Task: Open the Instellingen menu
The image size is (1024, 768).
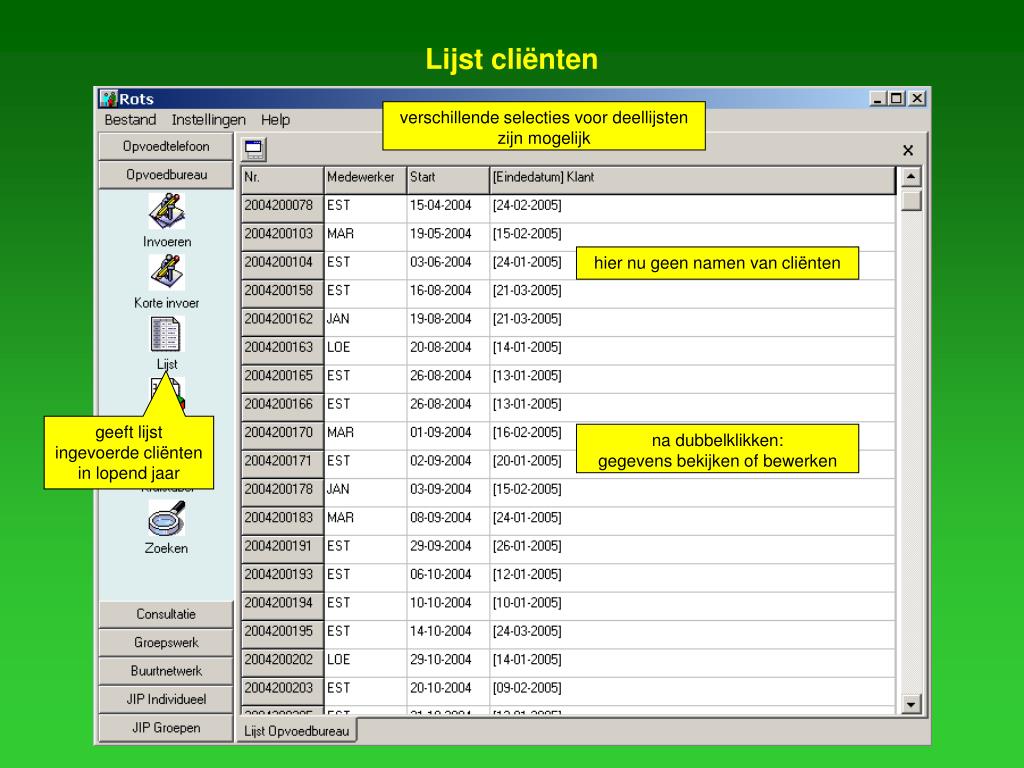Action: pos(208,120)
